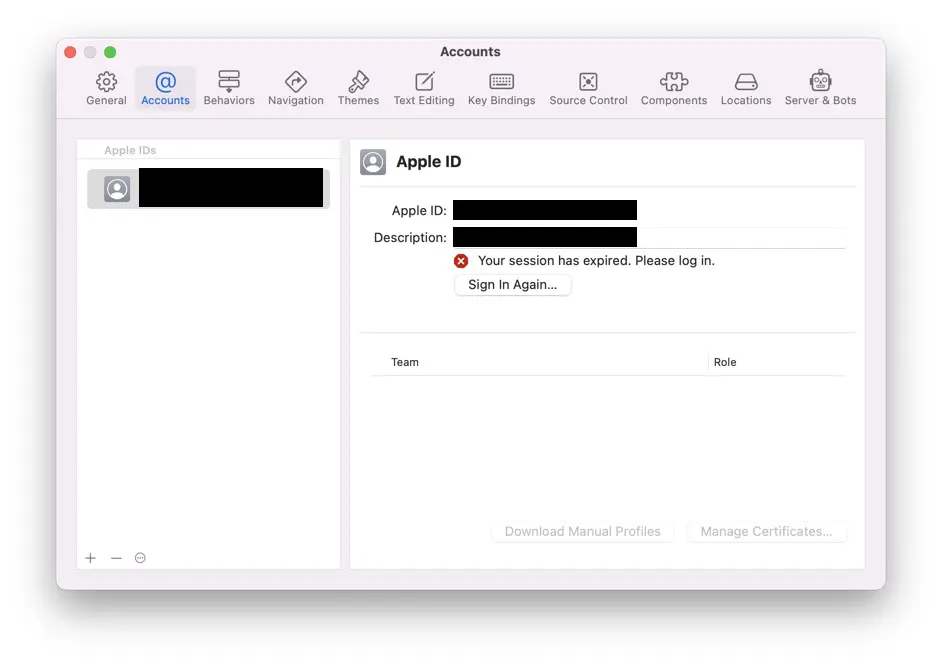
Task: Open Behaviors preferences
Action: click(x=229, y=88)
